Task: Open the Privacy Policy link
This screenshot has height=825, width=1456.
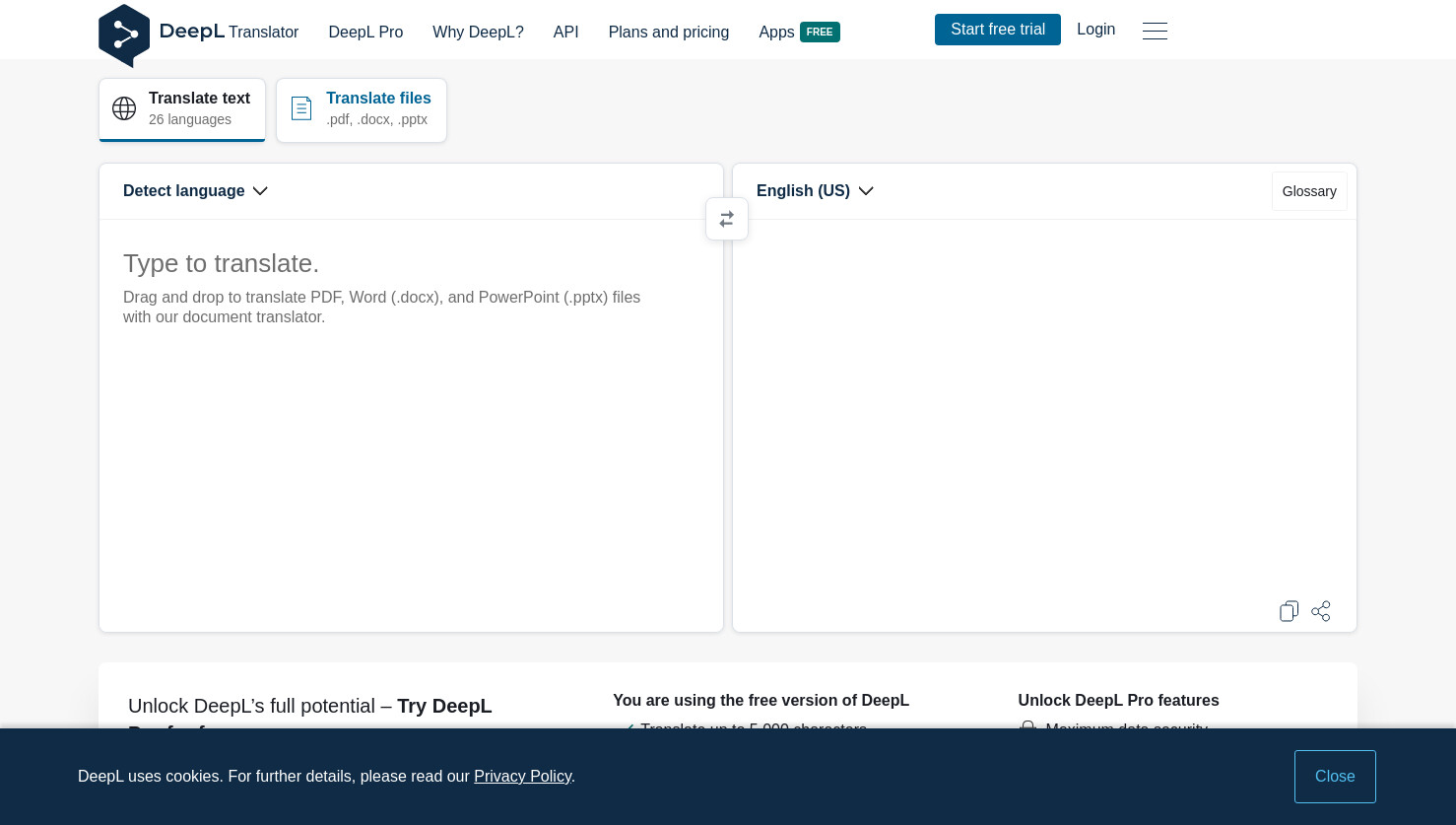Action: coord(522,777)
